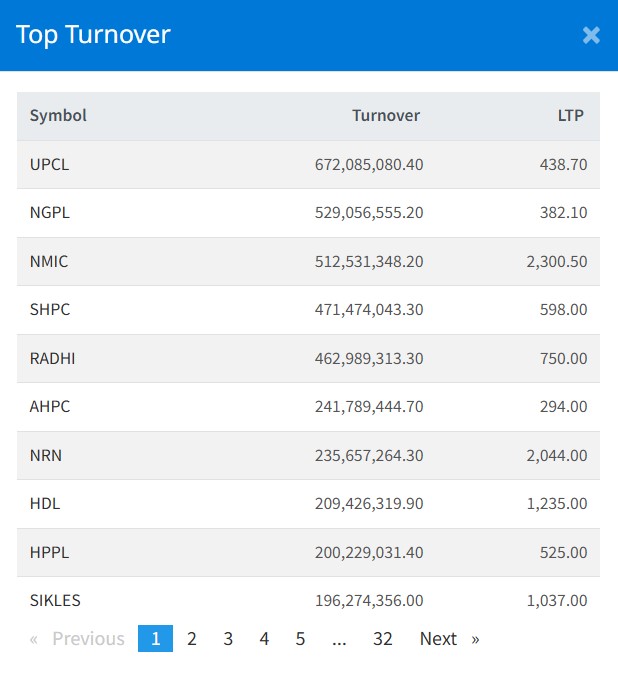This screenshot has width=618, height=683.
Task: Click the LTP column header
Action: click(570, 115)
